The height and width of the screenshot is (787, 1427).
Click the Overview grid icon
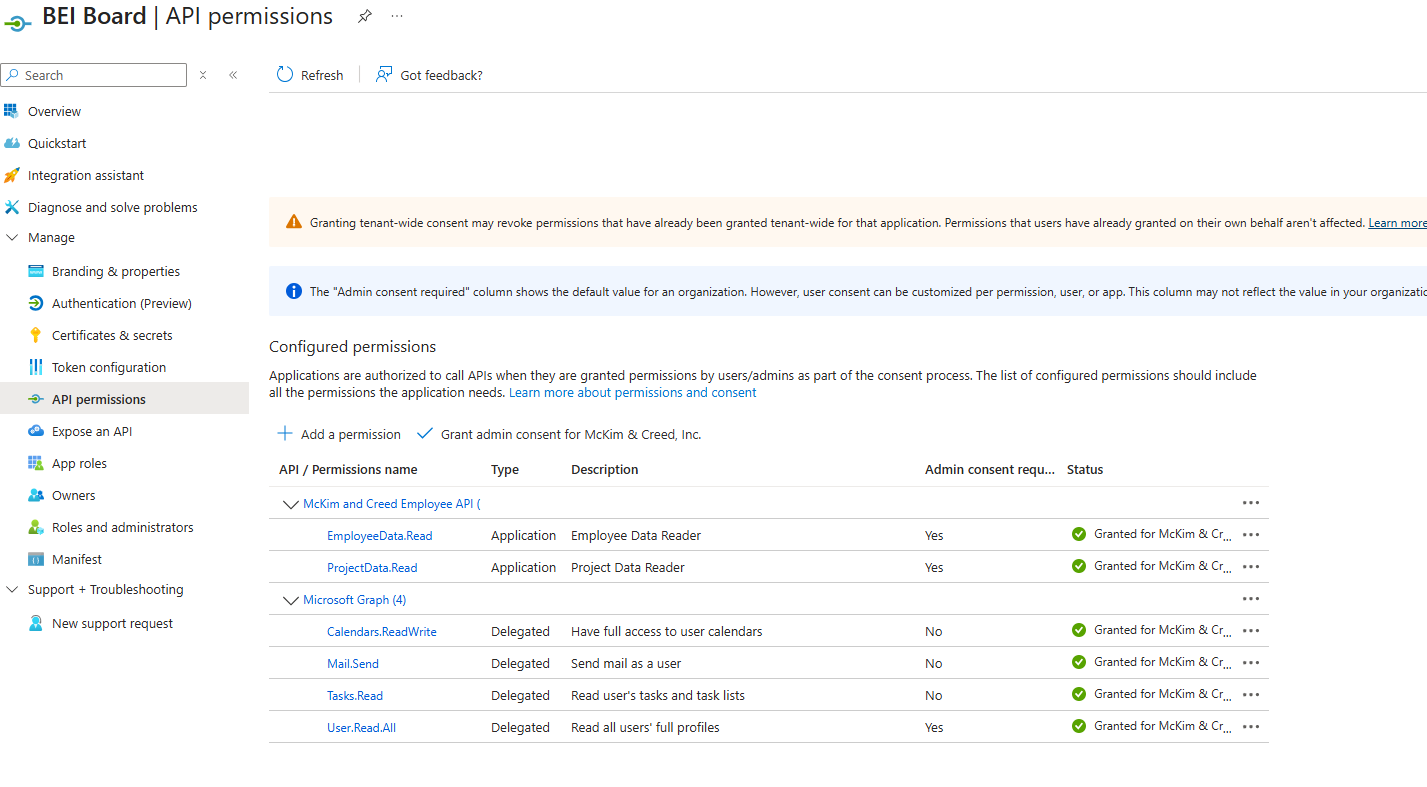[11, 111]
